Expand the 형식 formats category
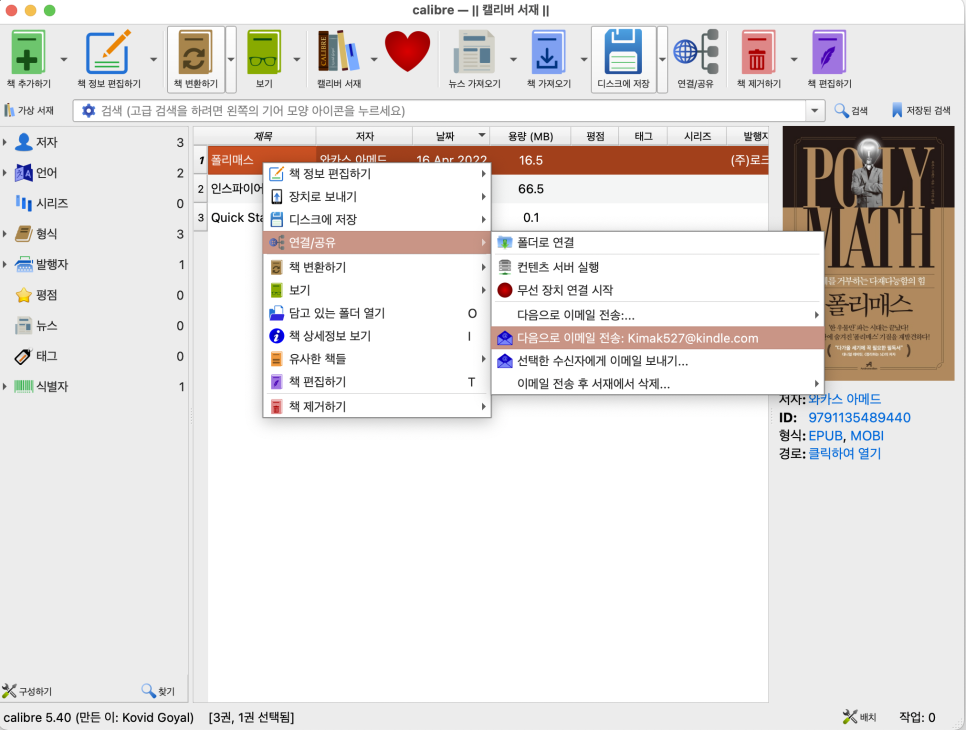This screenshot has width=966, height=730. [x=5, y=233]
